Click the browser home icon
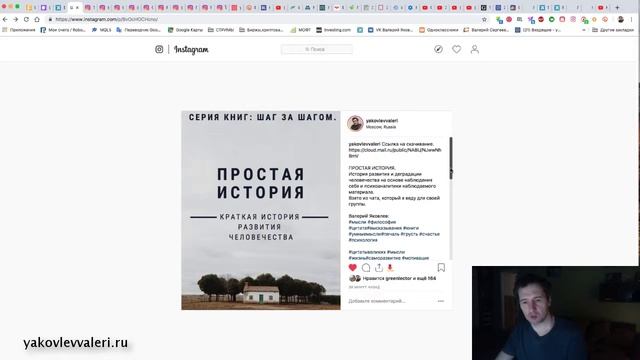The width and height of the screenshot is (640, 360). 37,19
